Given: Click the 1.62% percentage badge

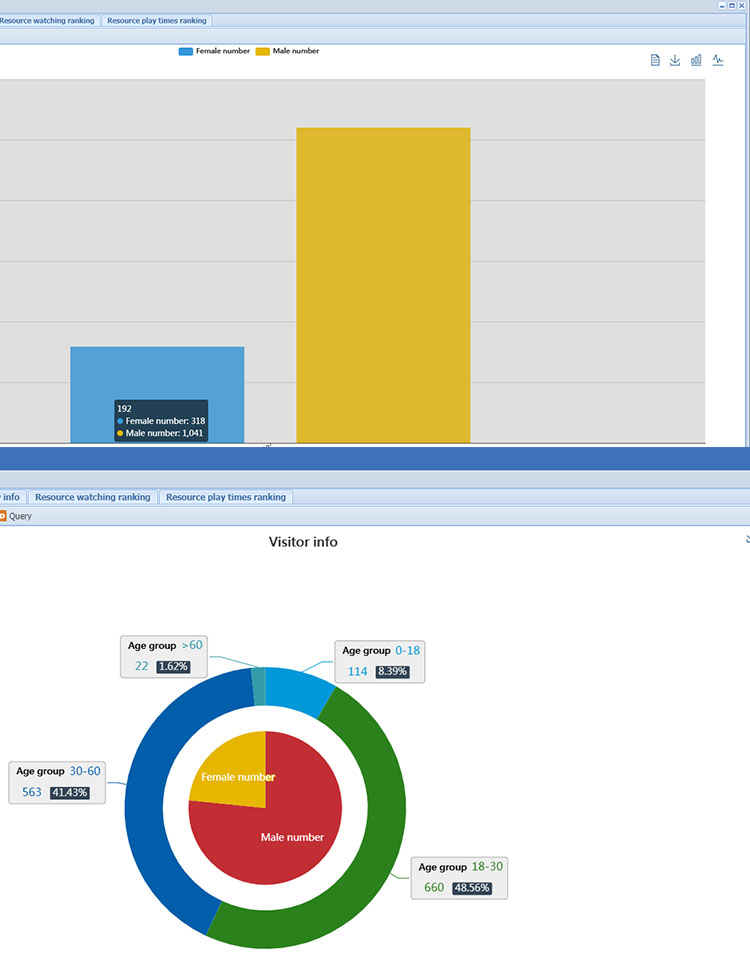Looking at the screenshot, I should click(x=173, y=666).
